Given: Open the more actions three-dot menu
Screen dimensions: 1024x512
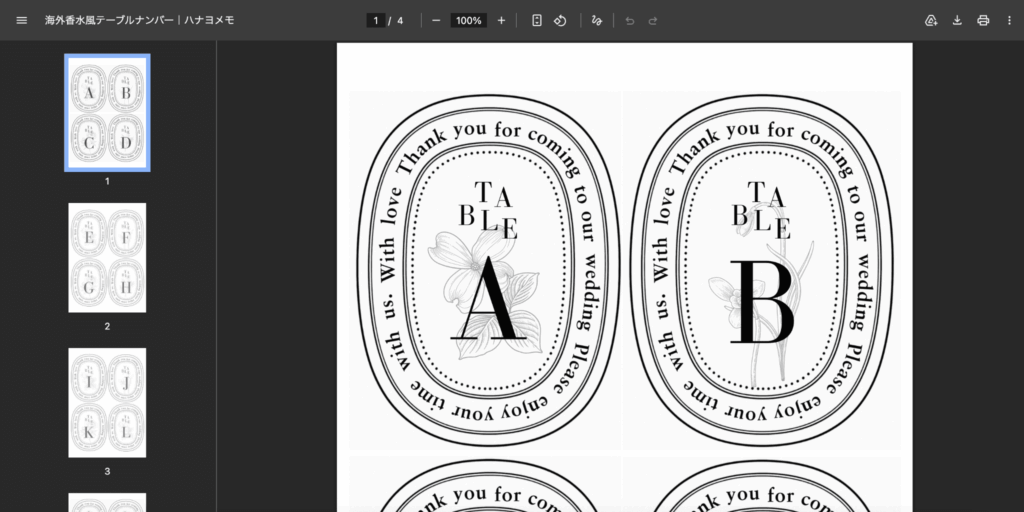Looking at the screenshot, I should [x=1010, y=20].
